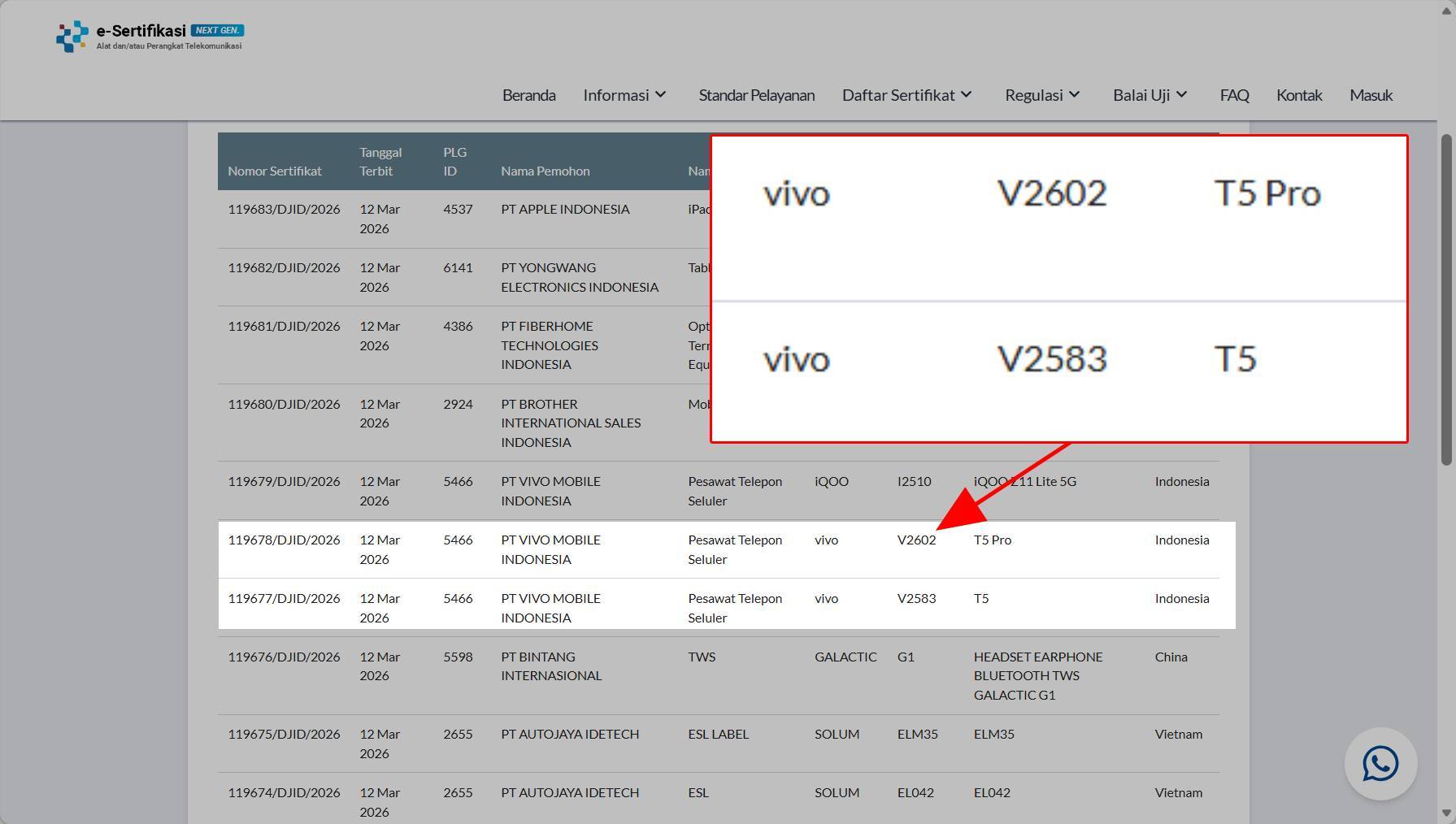
Task: Click the T5 Pro product name cell
Action: (993, 540)
